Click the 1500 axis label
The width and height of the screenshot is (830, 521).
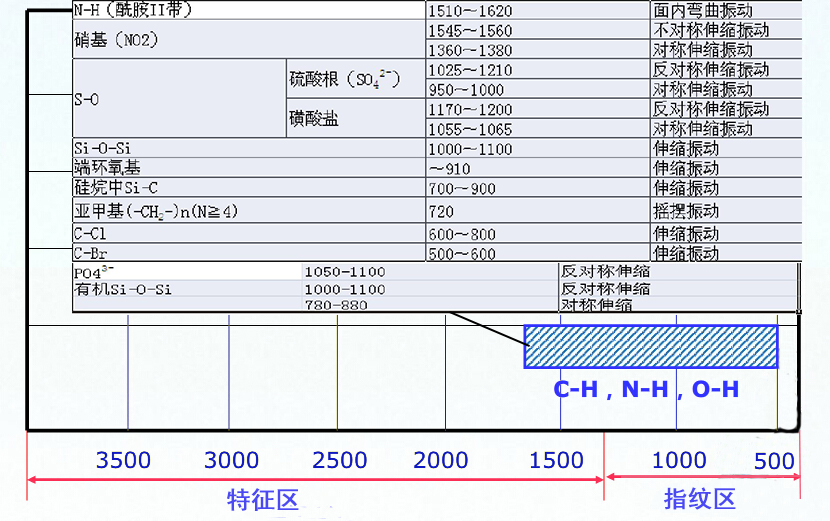(x=556, y=460)
